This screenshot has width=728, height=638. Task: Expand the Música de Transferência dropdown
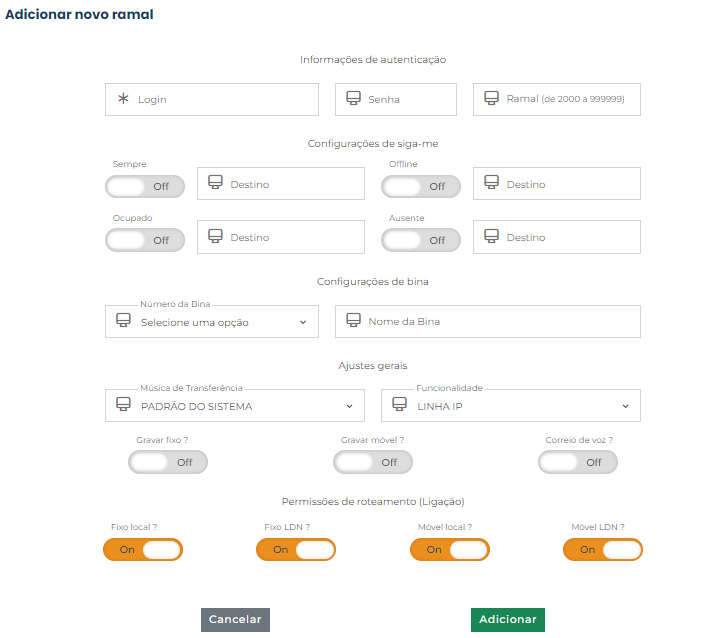[x=235, y=406]
